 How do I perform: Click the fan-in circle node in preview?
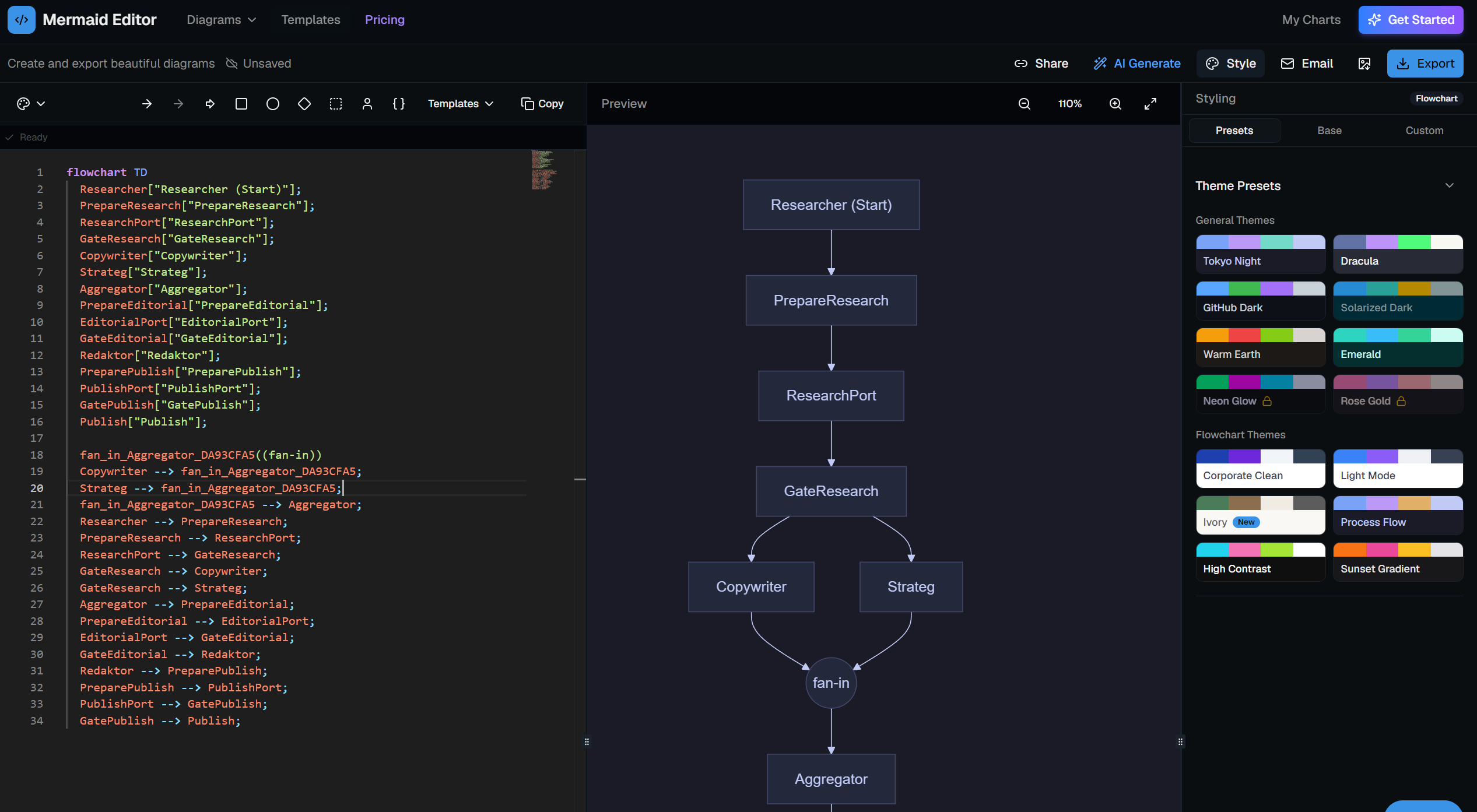pyautogui.click(x=831, y=683)
